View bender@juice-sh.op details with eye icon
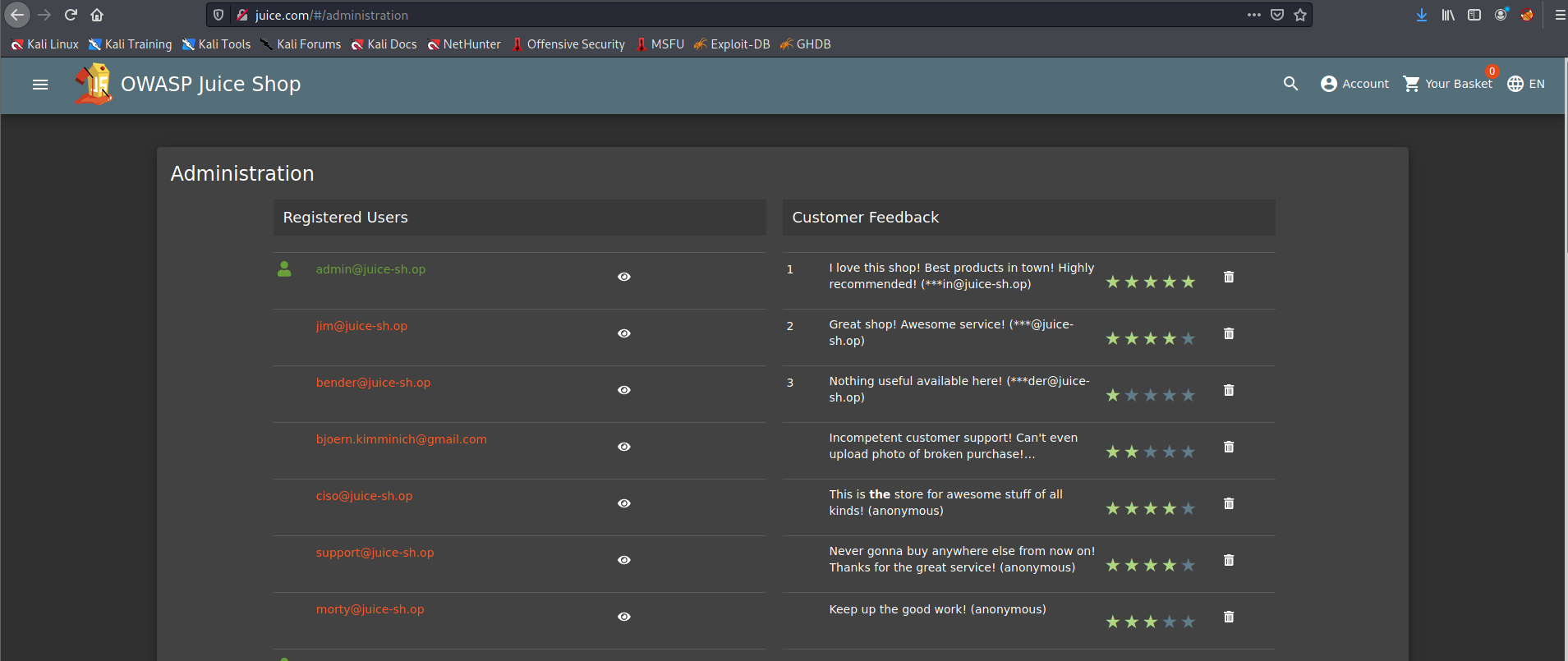 pos(624,390)
